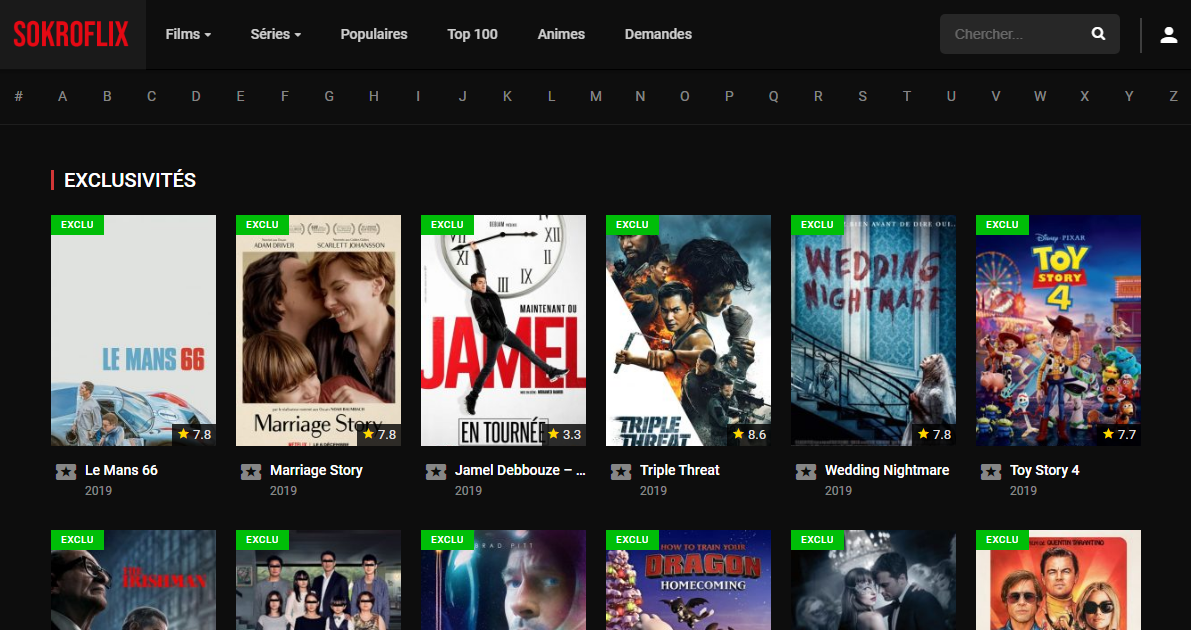Click the 2019 year under Wedding Nightmare
This screenshot has height=630, width=1191.
[839, 491]
